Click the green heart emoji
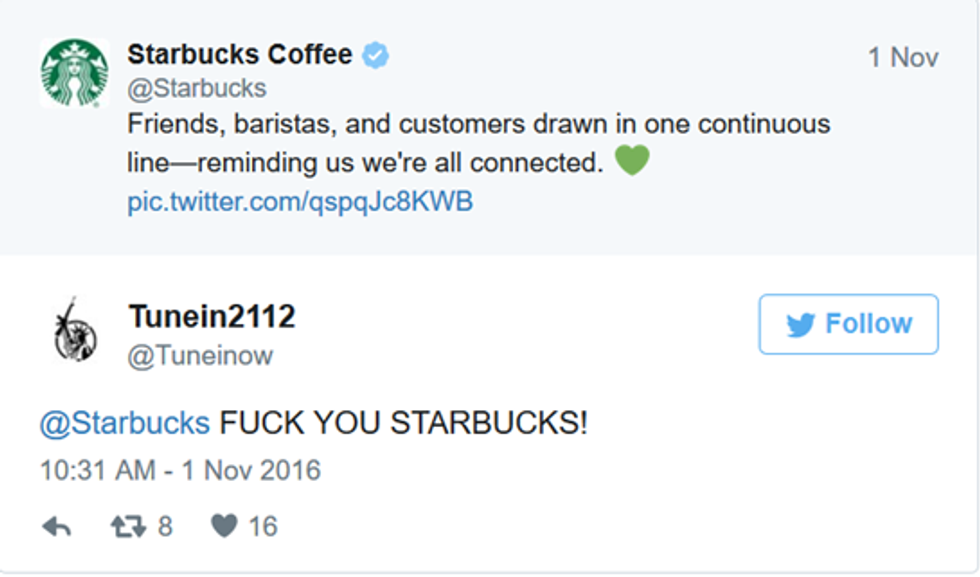 point(631,160)
